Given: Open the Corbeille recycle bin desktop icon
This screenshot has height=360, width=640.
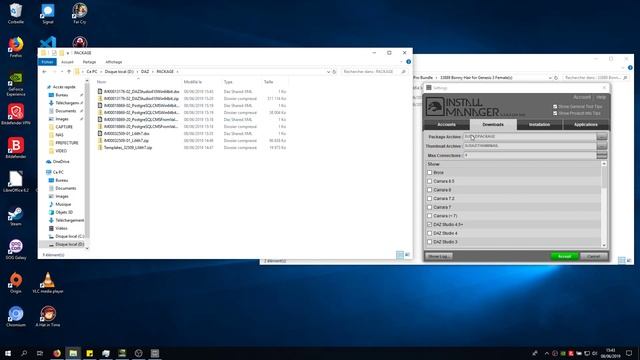Looking at the screenshot, I should pyautogui.click(x=16, y=13).
